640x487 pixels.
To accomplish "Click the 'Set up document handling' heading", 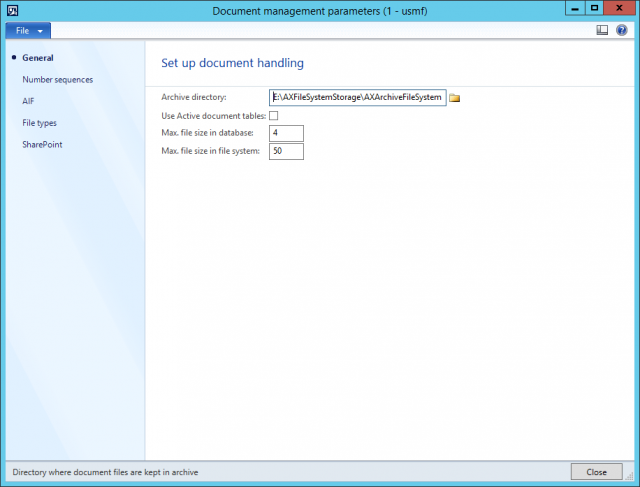I will 232,63.
